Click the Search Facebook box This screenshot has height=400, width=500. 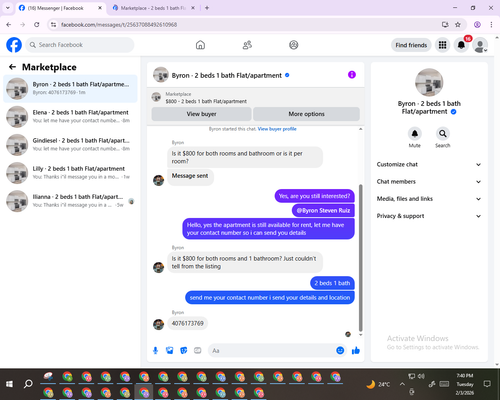tap(80, 45)
